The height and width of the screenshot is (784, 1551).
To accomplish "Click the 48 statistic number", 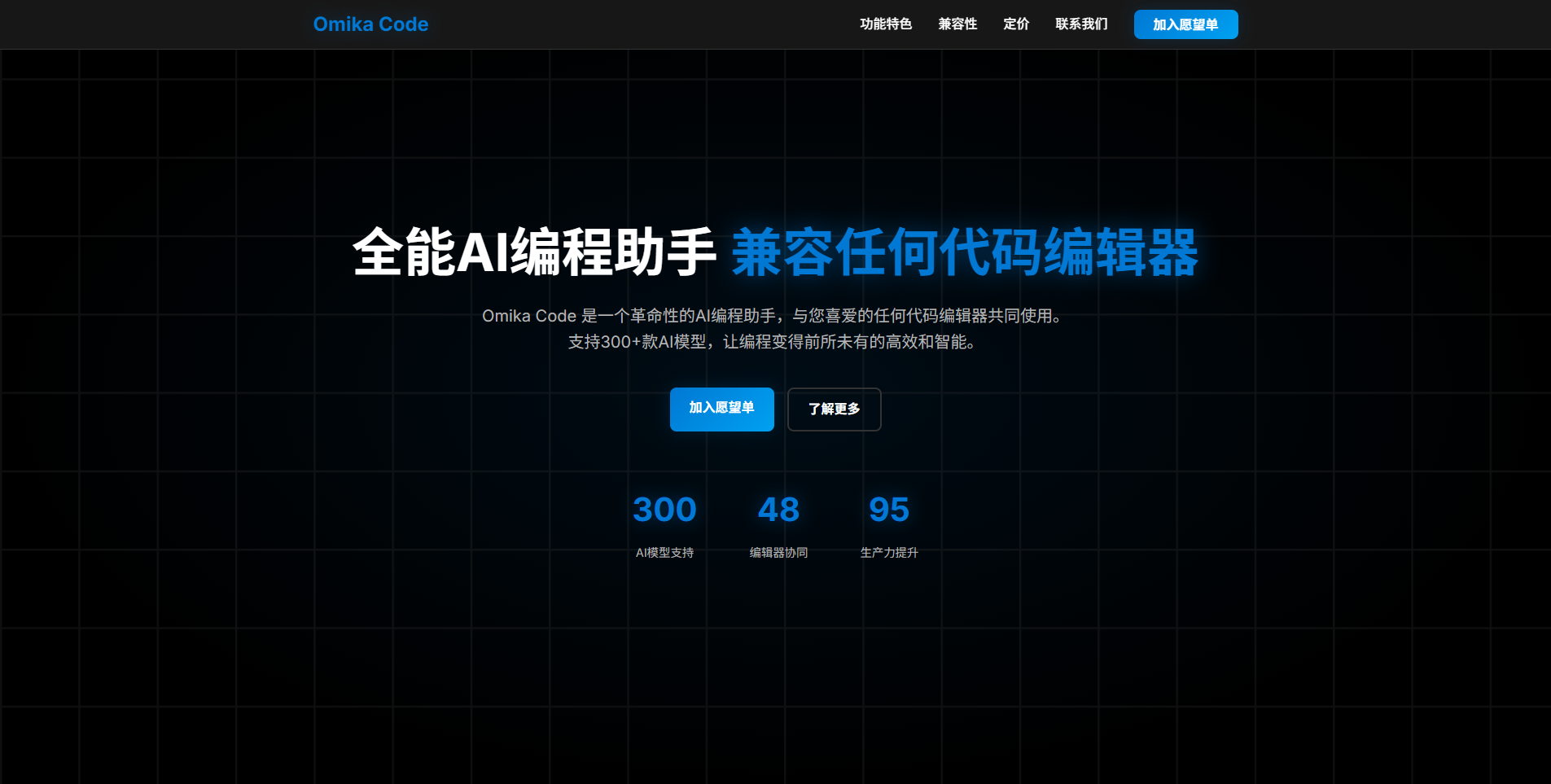I will click(778, 510).
